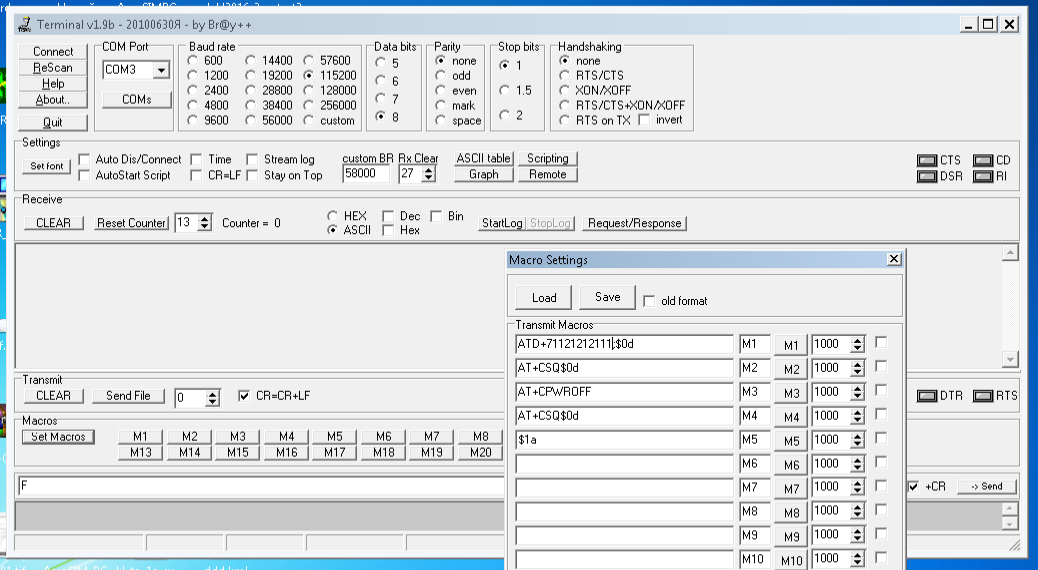Increase the Rx Clear spinner value
The image size is (1038, 570).
click(x=430, y=170)
